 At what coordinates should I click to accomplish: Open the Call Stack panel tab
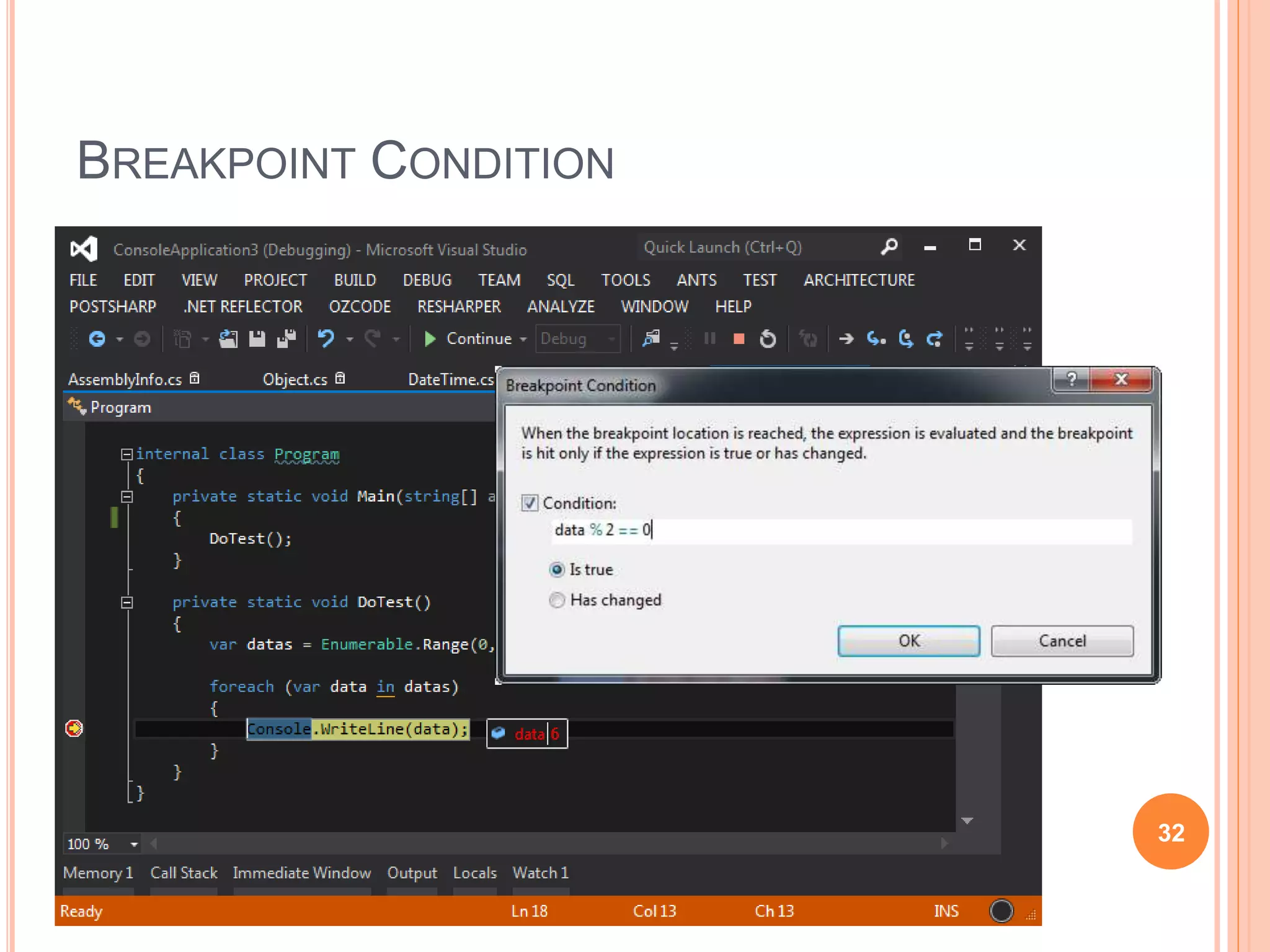pos(184,873)
